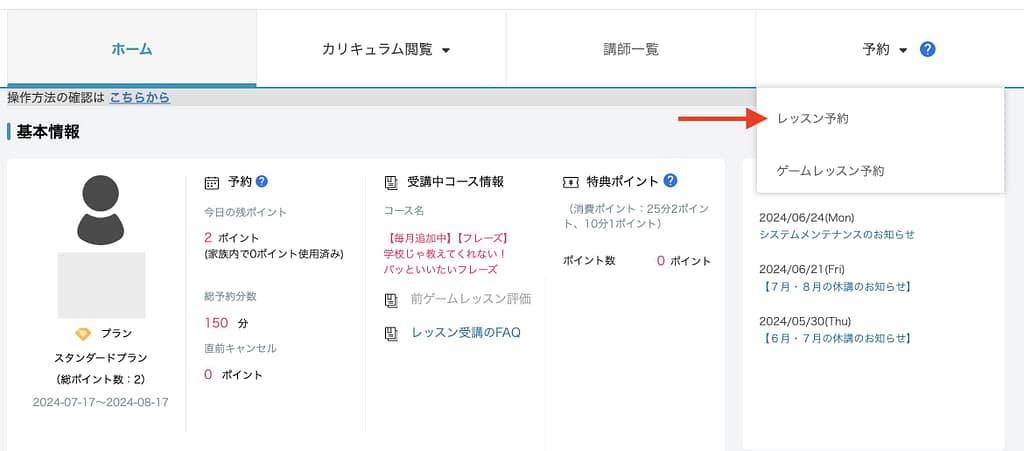Click the calendar icon in 予約 section

tap(212, 182)
